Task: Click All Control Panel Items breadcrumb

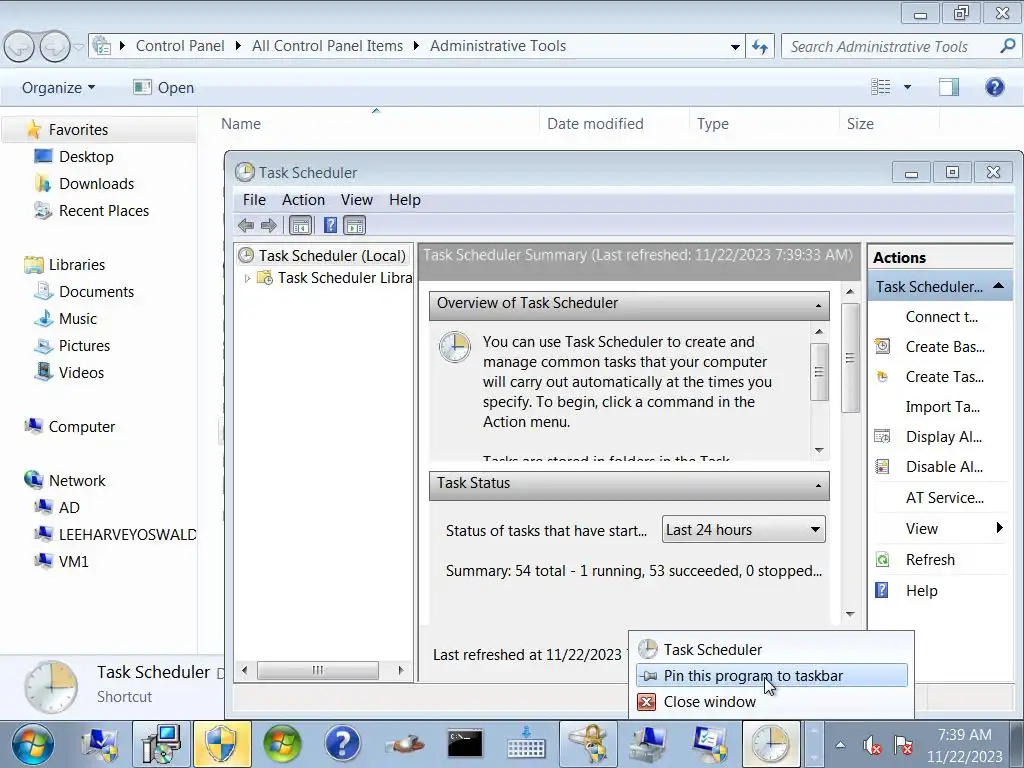Action: point(327,46)
